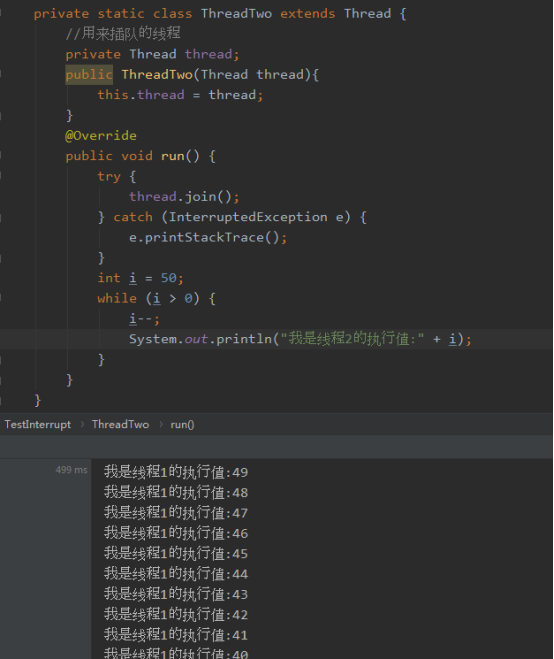Click console output line ending with 45
The height and width of the screenshot is (659, 554).
point(176,553)
